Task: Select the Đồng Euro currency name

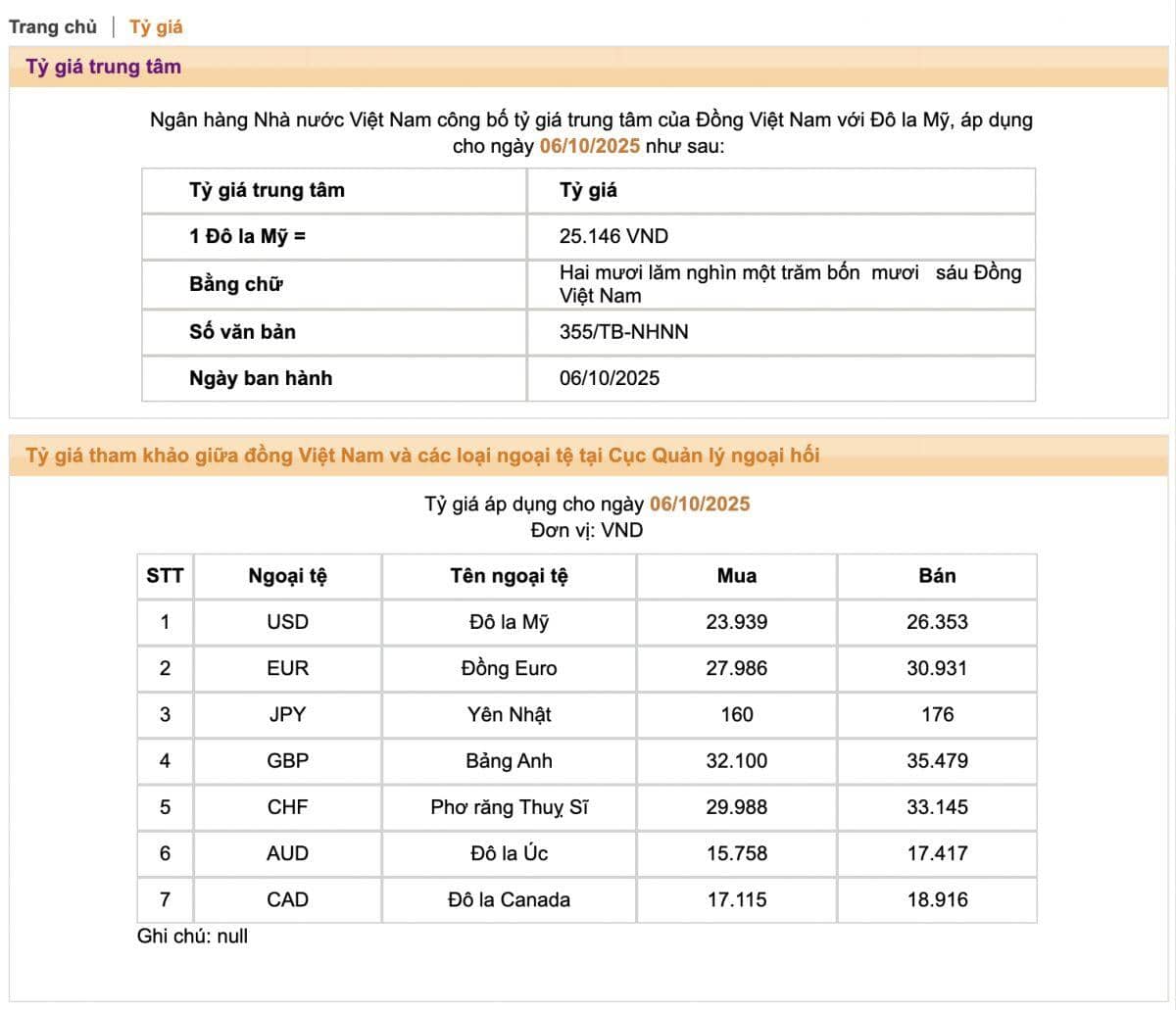Action: click(x=509, y=668)
